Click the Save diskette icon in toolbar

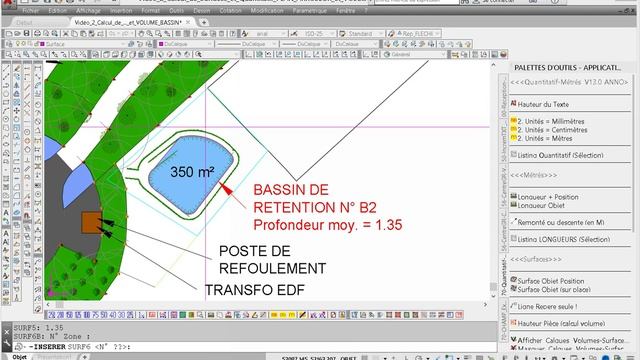click(27, 33)
